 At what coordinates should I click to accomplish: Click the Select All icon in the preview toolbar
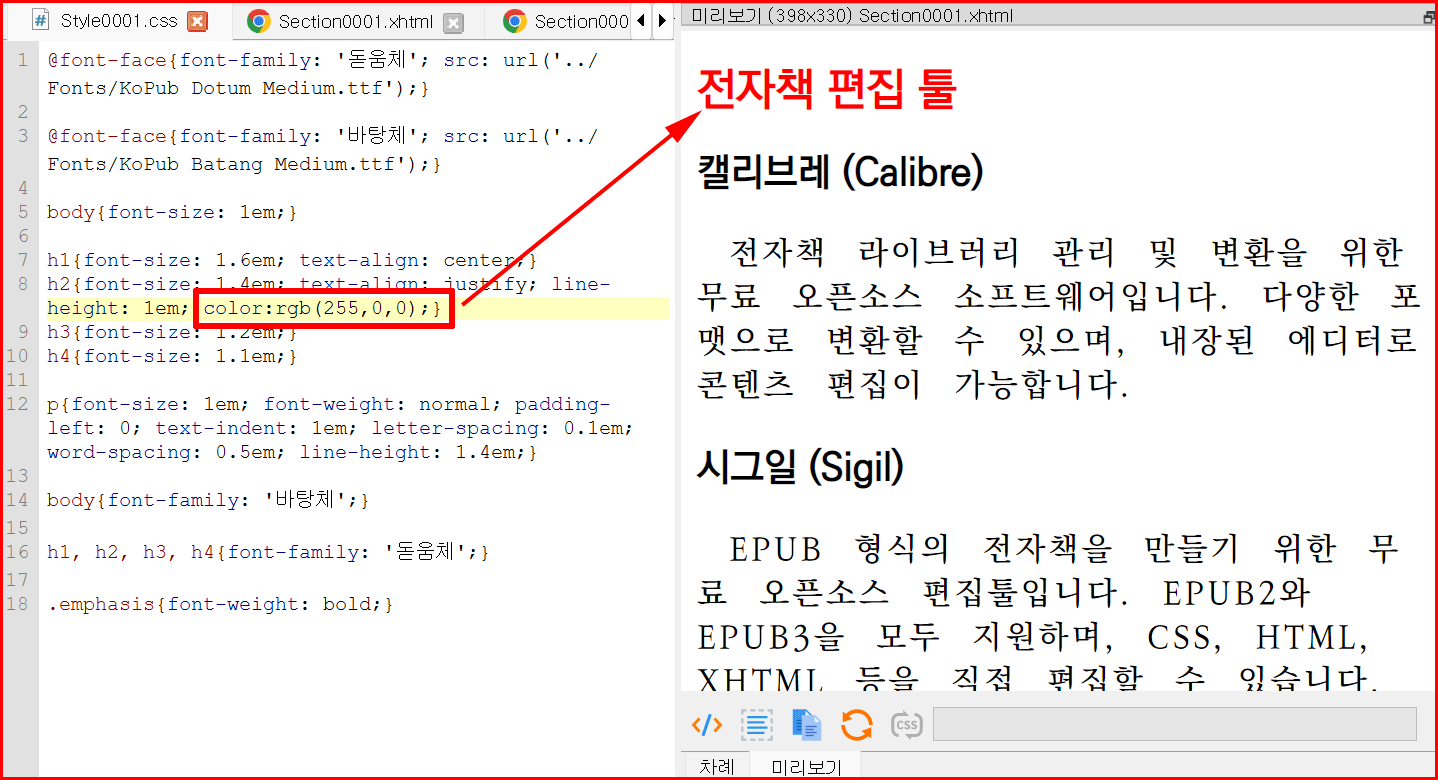tap(757, 724)
